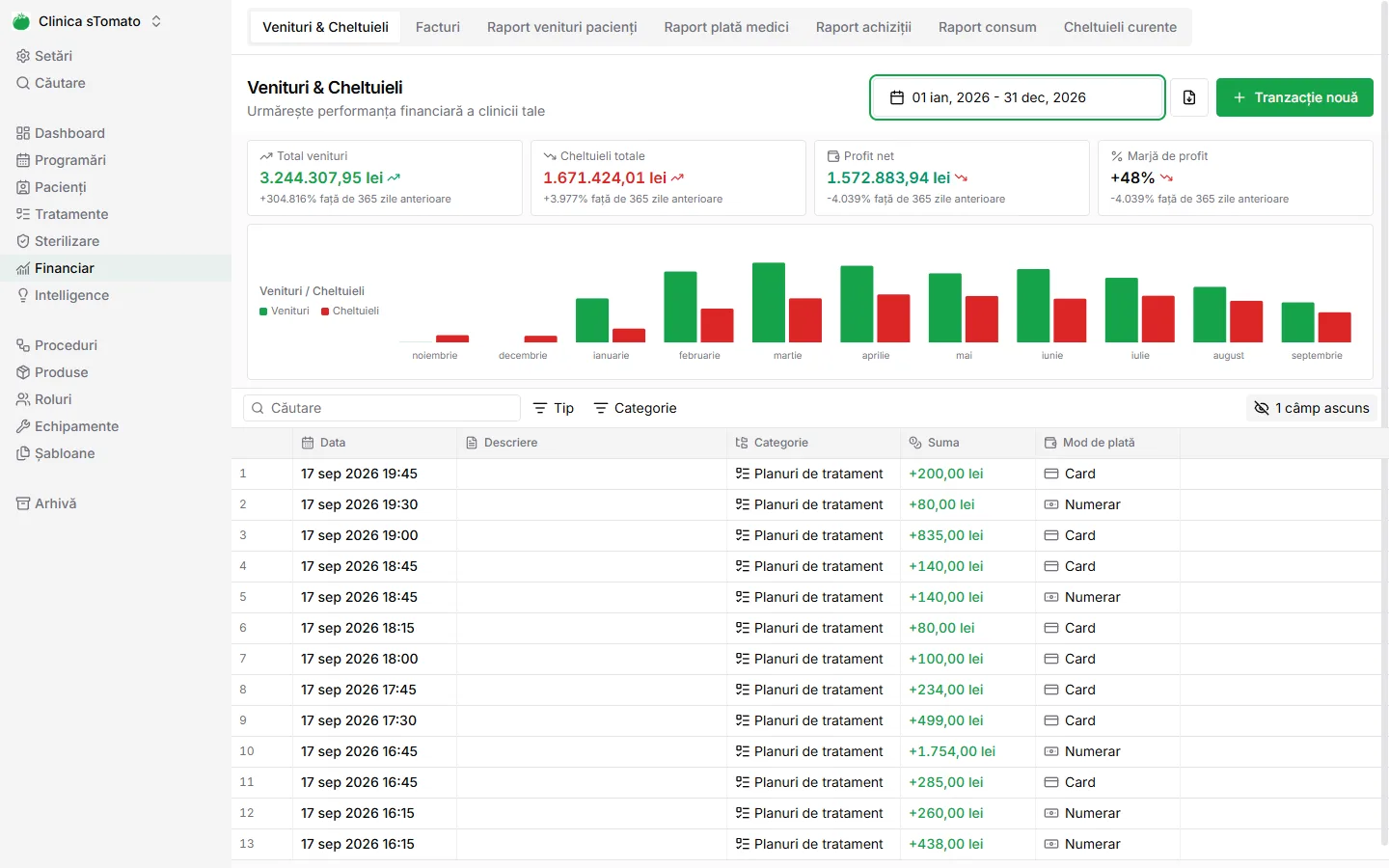The width and height of the screenshot is (1389, 868).
Task: Click the Setări gear icon
Action: pos(23,56)
